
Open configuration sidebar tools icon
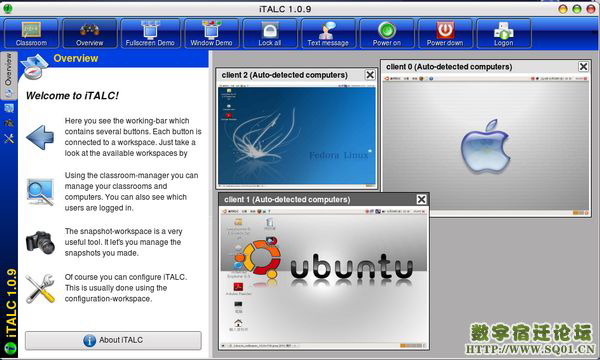pyautogui.click(x=9, y=138)
